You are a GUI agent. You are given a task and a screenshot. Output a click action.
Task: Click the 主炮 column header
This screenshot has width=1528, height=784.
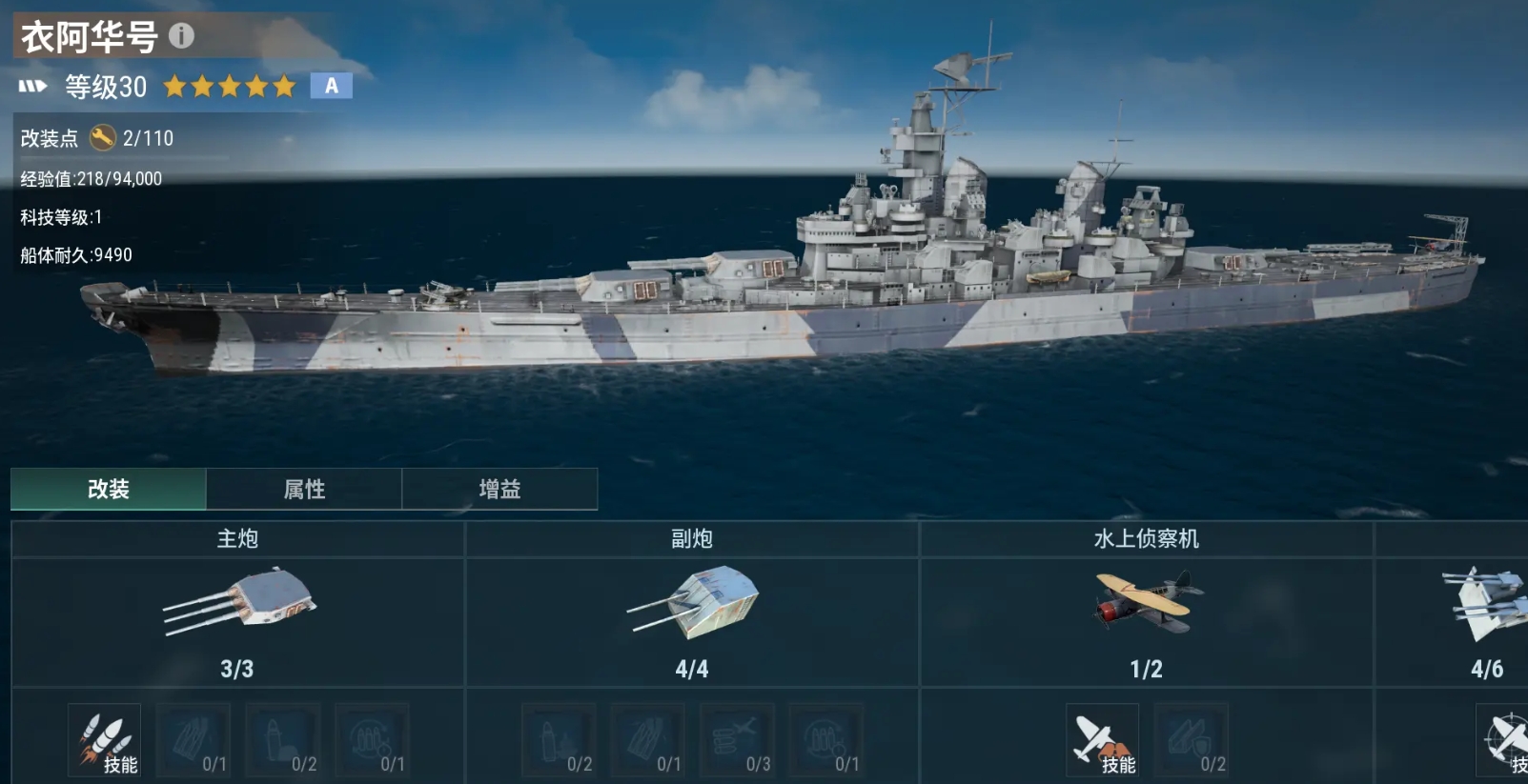[x=237, y=538]
